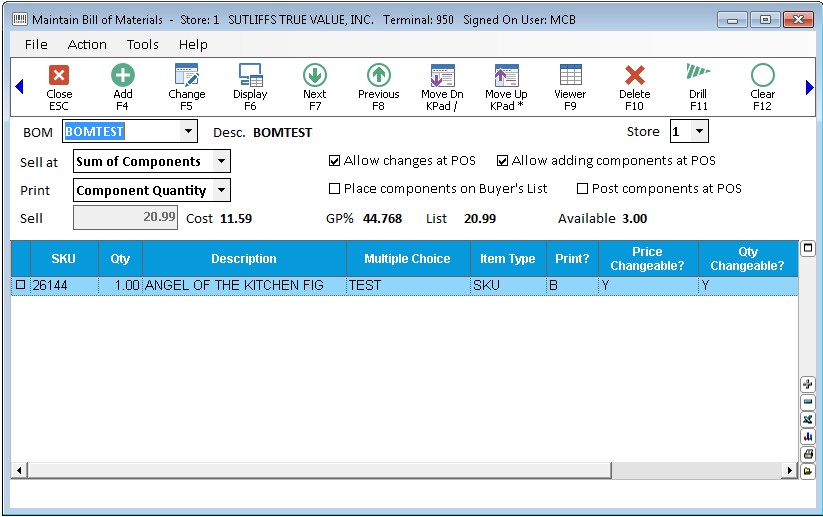The image size is (823, 517).
Task: Click the Previous F8 arrow icon
Action: pyautogui.click(x=378, y=76)
